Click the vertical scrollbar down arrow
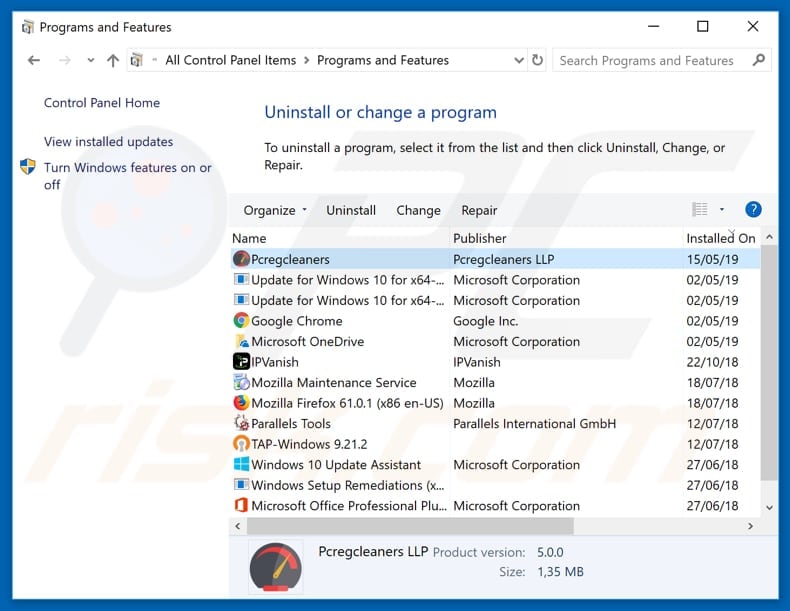Screen dimensions: 790x611 (769, 507)
